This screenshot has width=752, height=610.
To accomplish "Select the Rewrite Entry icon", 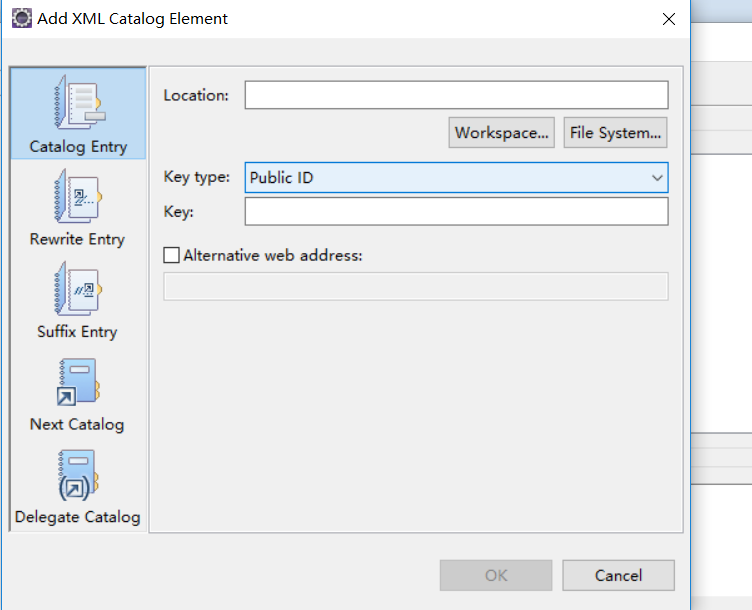I will (x=78, y=196).
